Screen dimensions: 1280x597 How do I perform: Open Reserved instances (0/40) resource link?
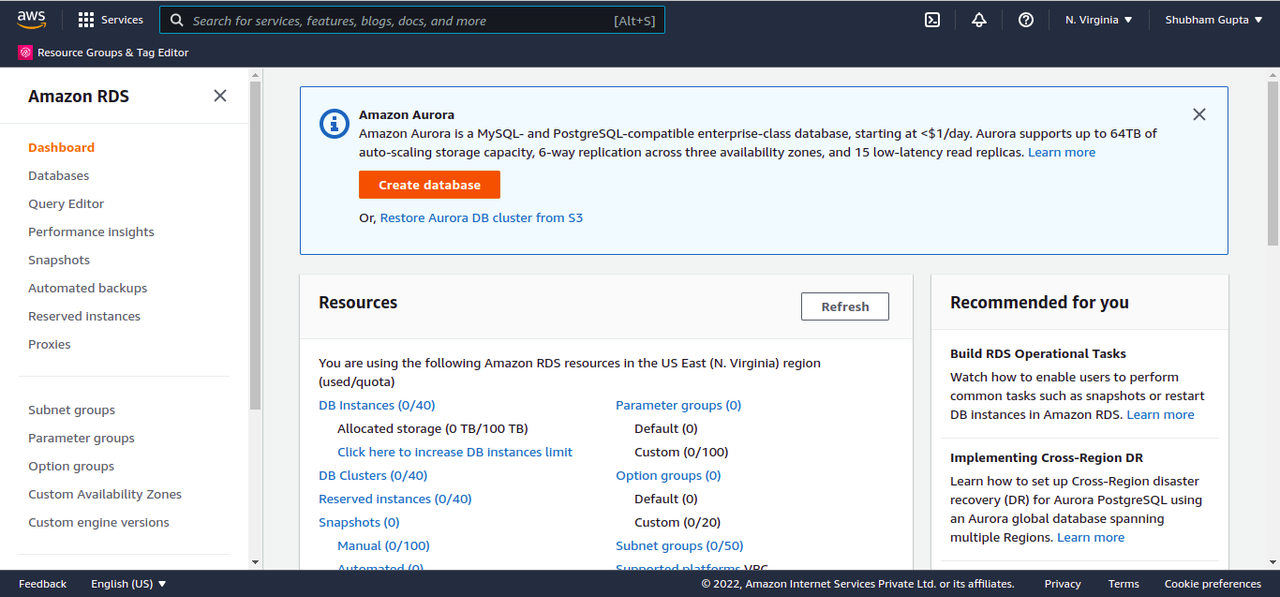395,498
